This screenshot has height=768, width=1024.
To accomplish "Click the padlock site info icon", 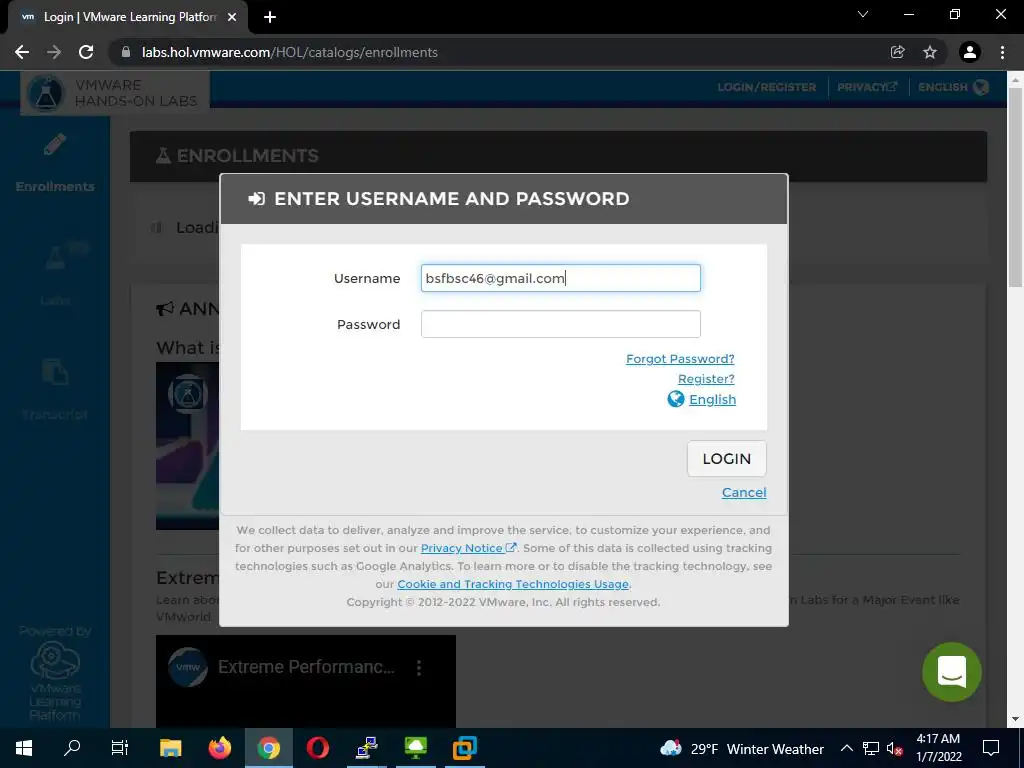I will click(126, 52).
